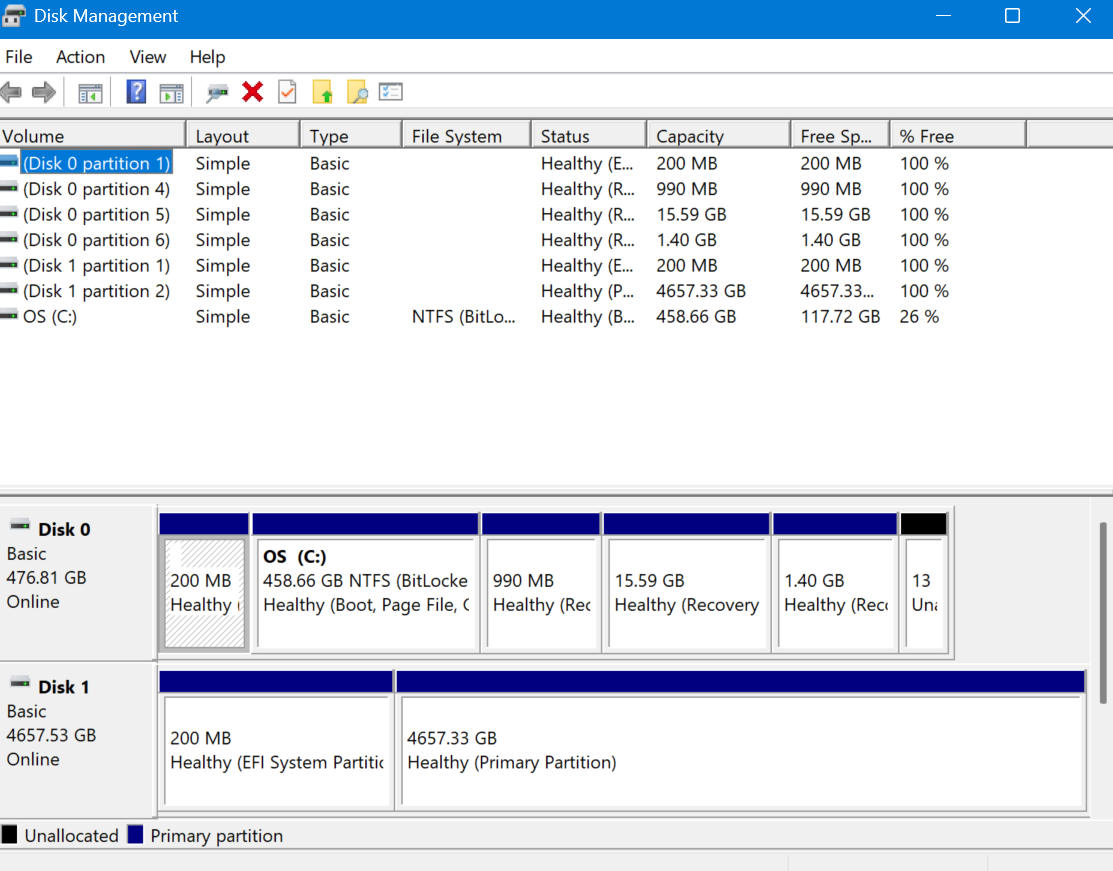Screen dimensions: 1113x871
Task: Open the Action menu
Action: [x=80, y=57]
